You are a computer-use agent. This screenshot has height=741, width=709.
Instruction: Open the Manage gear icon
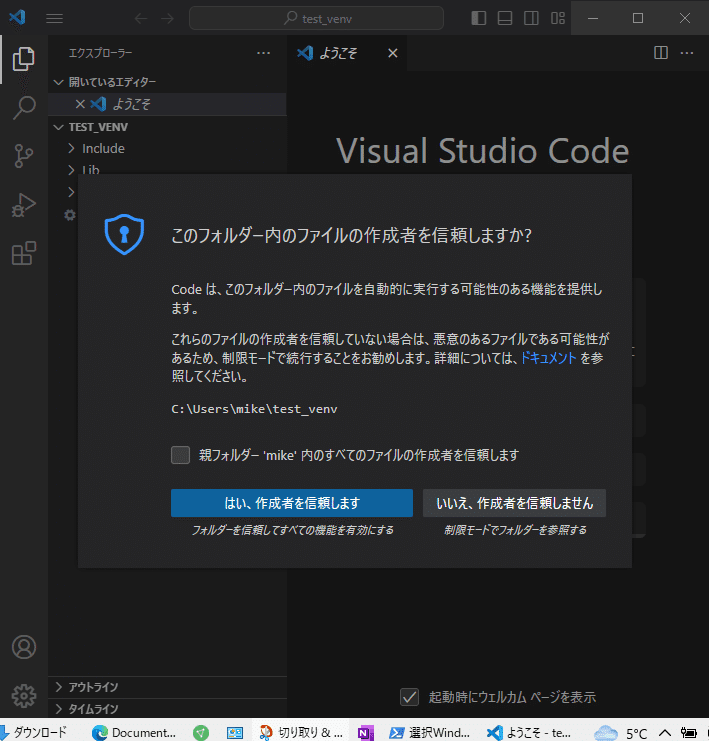24,696
